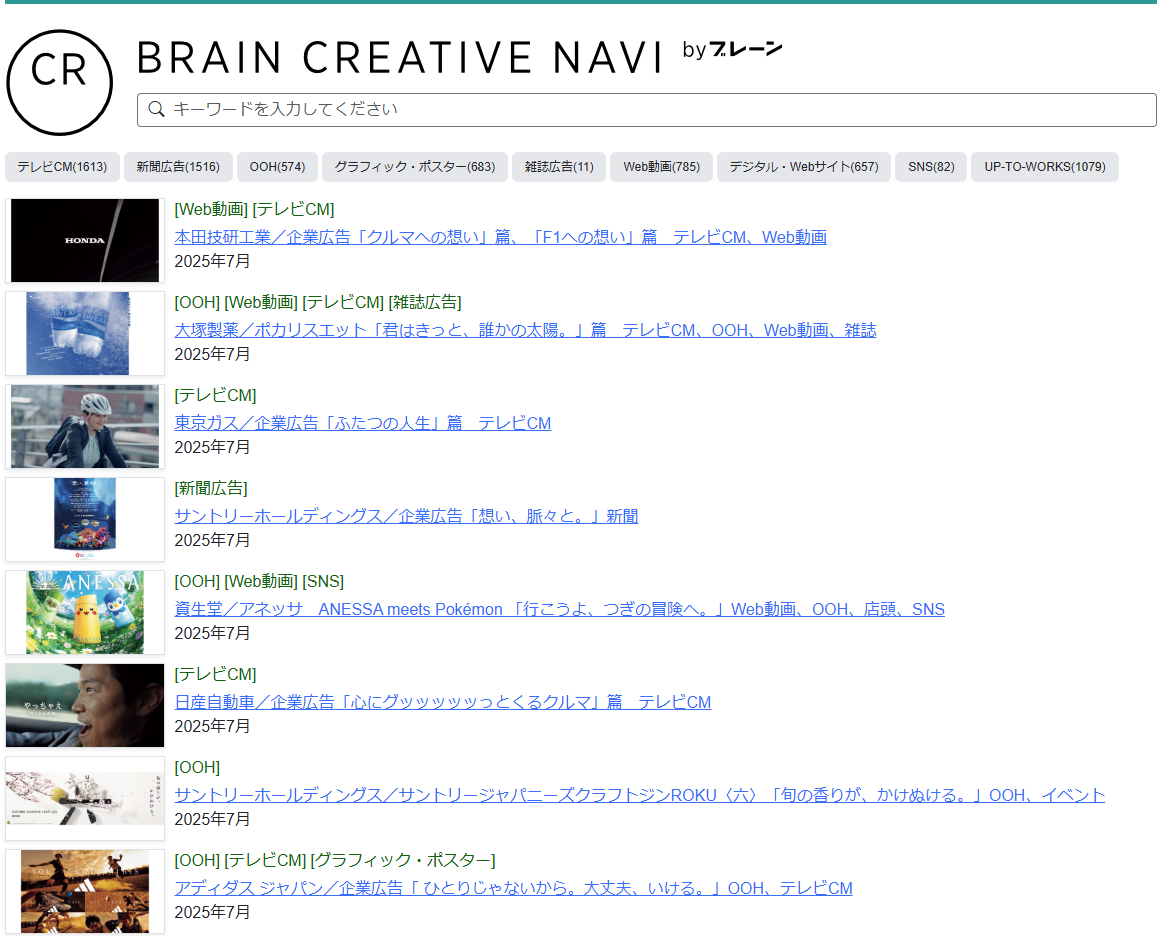This screenshot has height=936, width=1161.
Task: Filter by UP-TO-WORKS(1079) tag
Action: click(1045, 167)
